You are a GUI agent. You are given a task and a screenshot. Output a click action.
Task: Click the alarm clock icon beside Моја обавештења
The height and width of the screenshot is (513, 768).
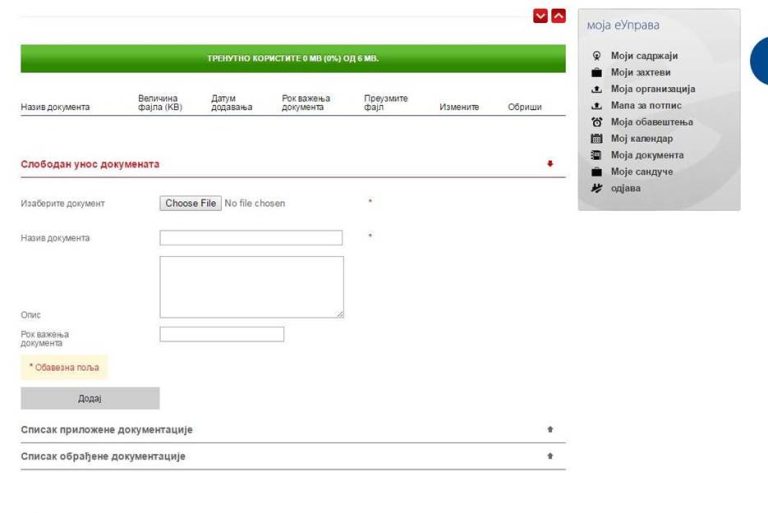[x=596, y=122]
